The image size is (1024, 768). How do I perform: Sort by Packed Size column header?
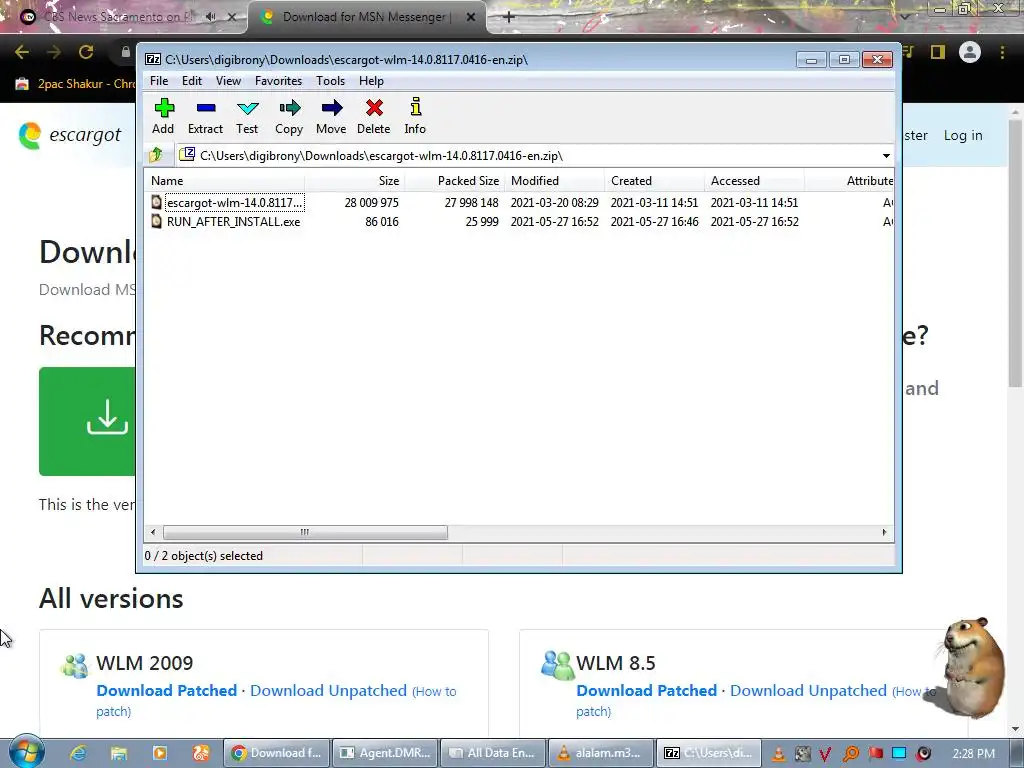click(x=455, y=181)
